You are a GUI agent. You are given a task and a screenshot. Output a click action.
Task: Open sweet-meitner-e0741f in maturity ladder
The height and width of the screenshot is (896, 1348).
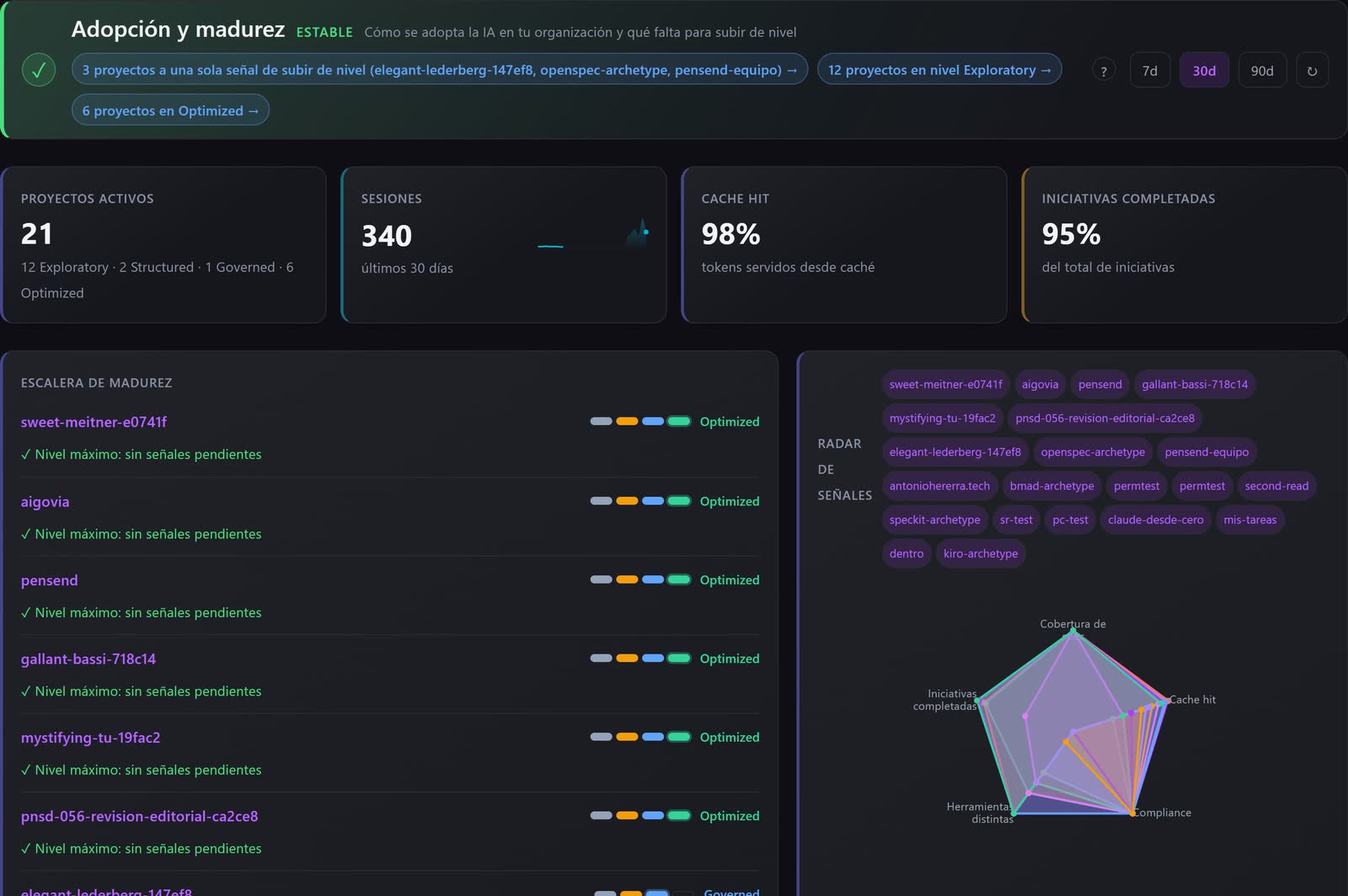coord(94,422)
